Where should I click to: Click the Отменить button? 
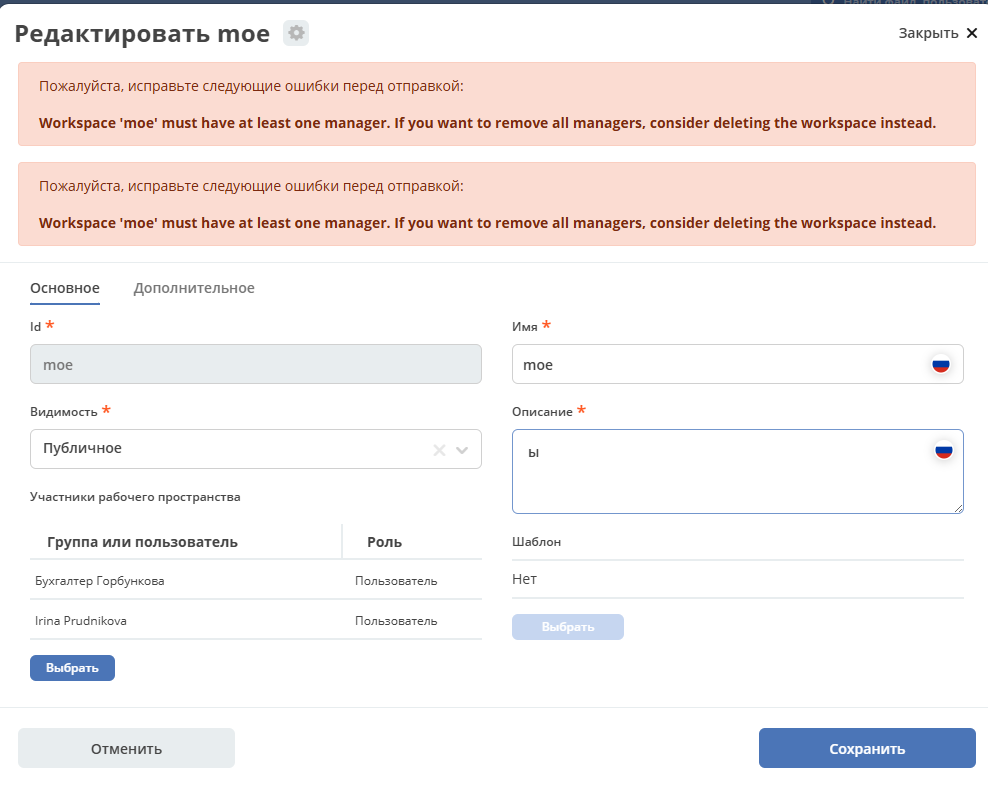click(x=126, y=748)
